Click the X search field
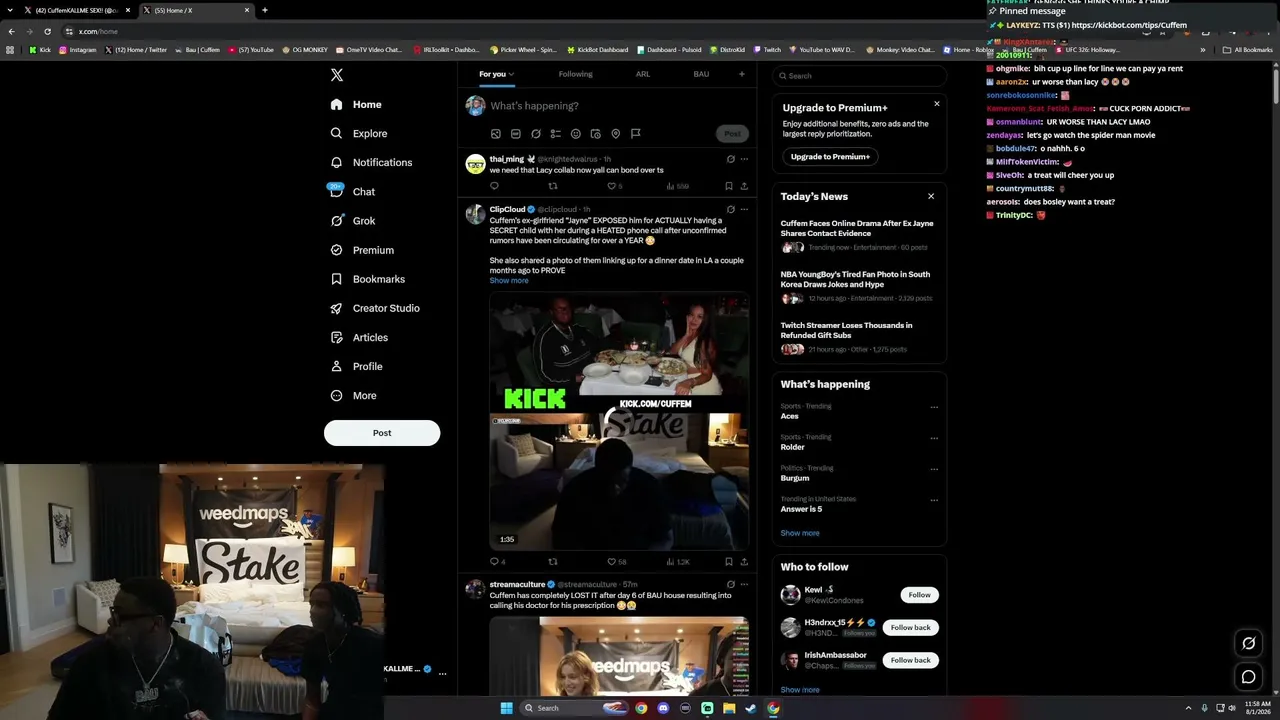 859,76
